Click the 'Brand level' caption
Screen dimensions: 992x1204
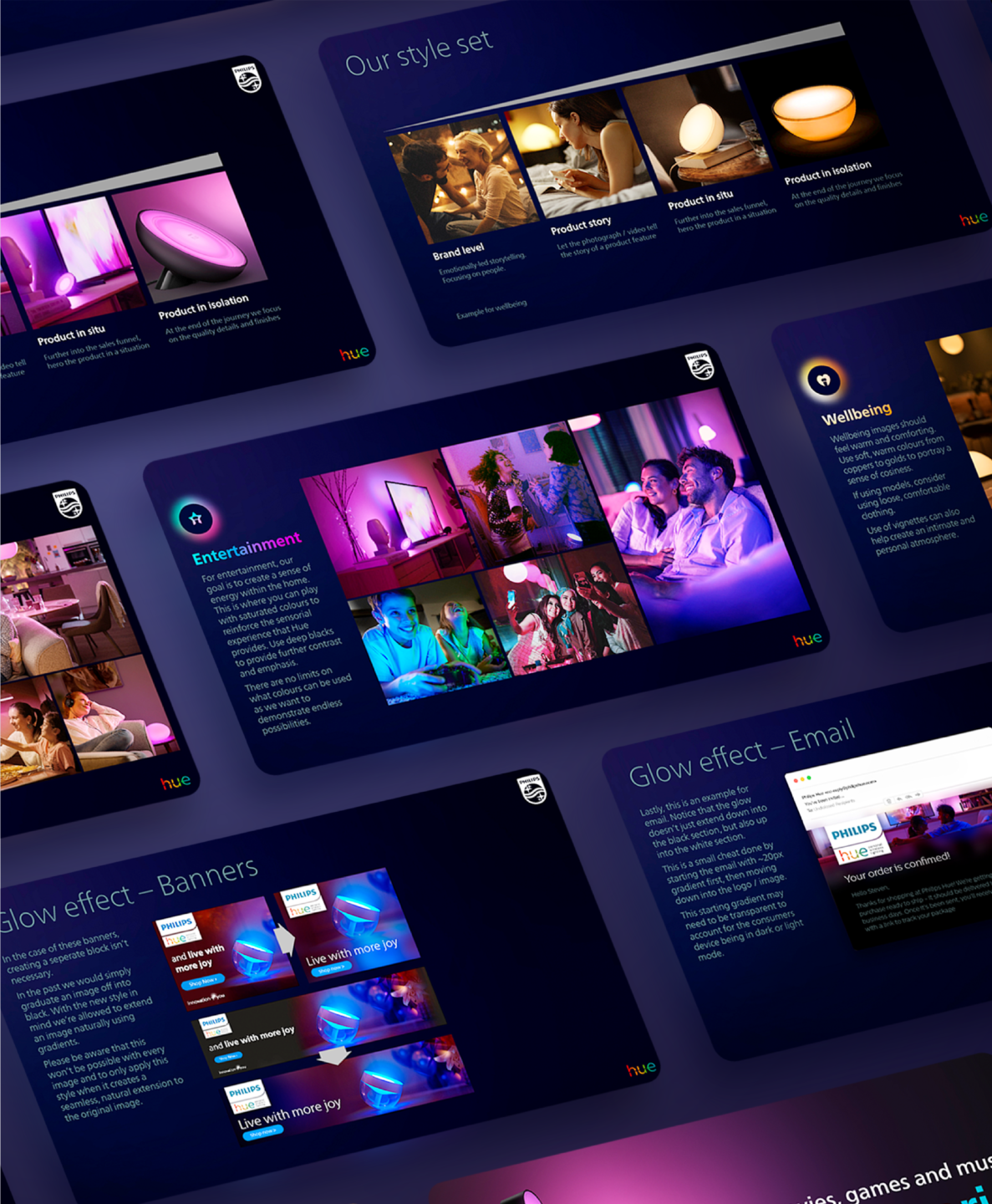(x=458, y=251)
